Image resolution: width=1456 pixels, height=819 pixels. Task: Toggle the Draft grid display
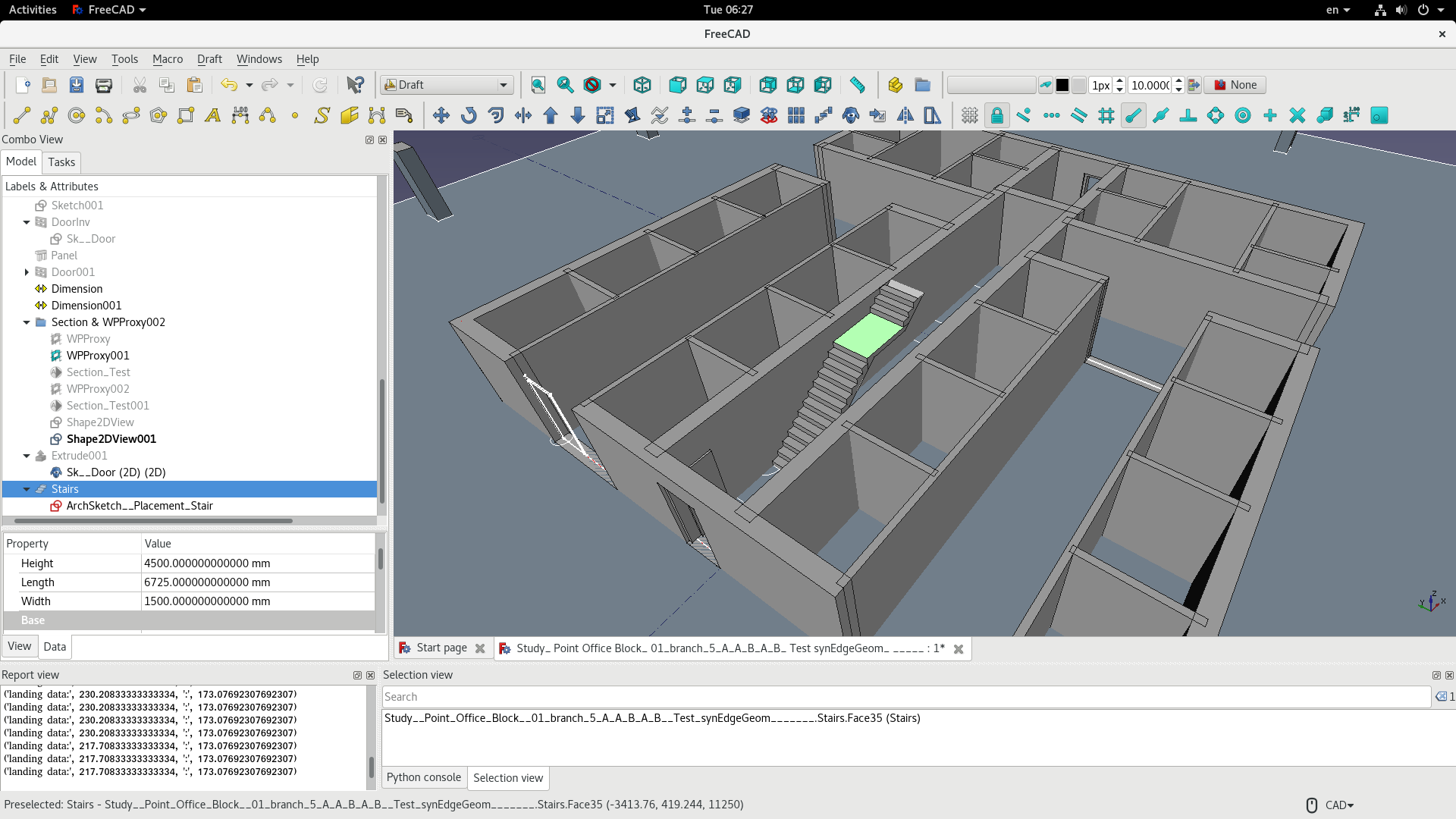coord(969,115)
